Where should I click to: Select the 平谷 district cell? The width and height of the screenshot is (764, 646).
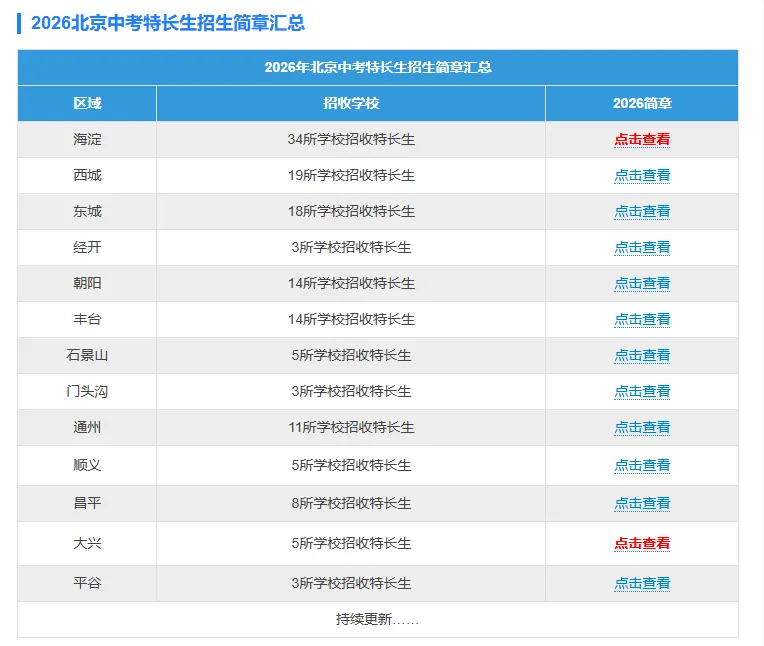click(x=87, y=583)
